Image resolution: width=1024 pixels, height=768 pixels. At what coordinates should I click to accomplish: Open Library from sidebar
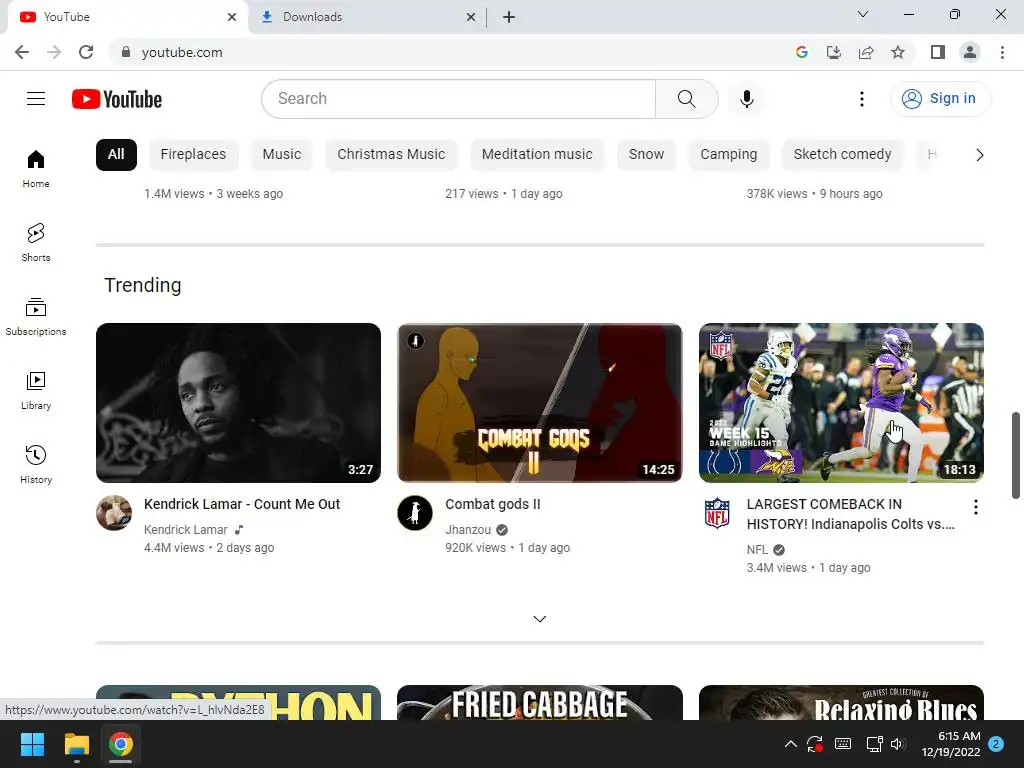click(x=36, y=390)
